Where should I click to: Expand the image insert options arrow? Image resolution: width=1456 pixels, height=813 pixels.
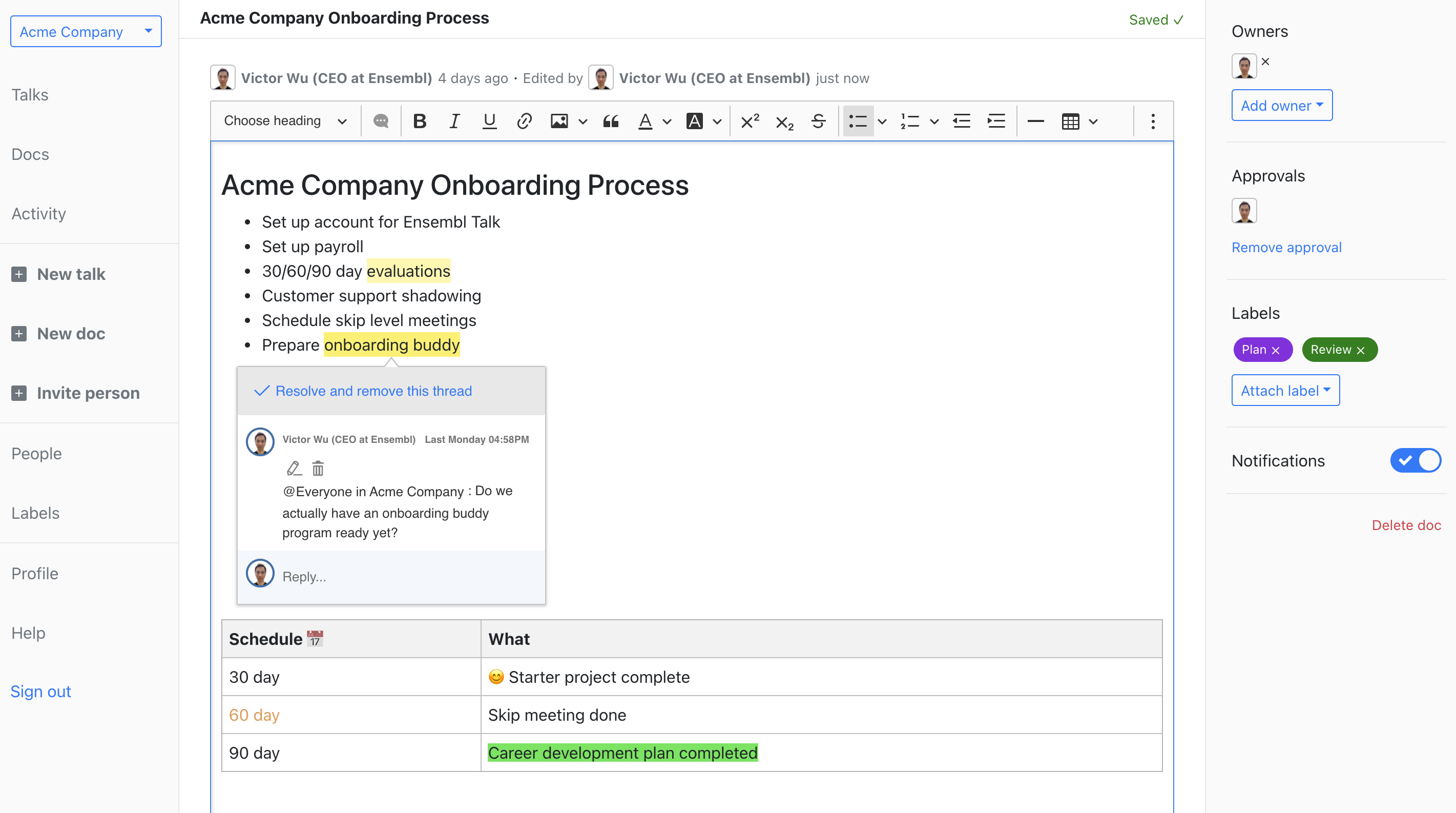coord(583,121)
